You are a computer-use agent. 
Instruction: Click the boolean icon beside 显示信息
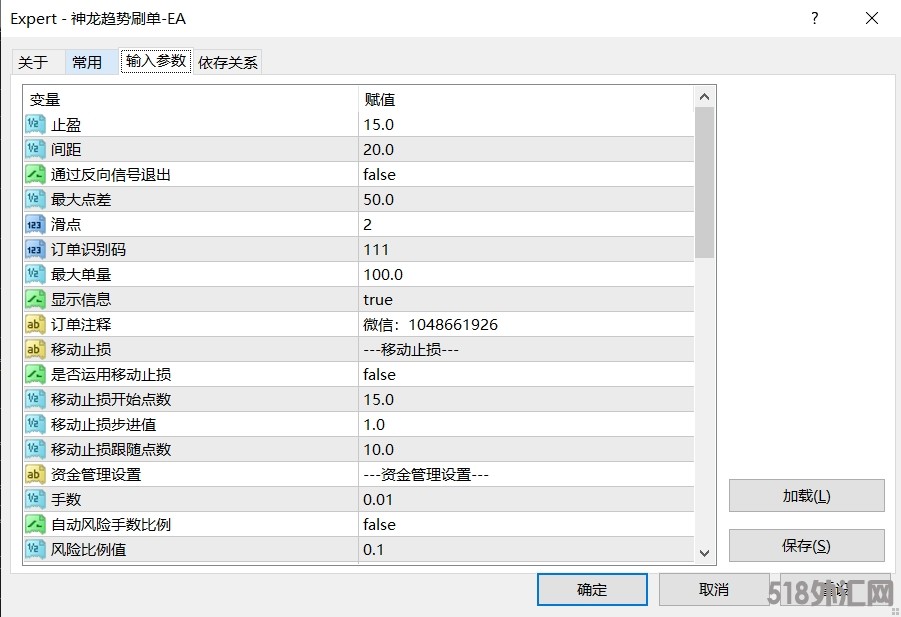35,300
